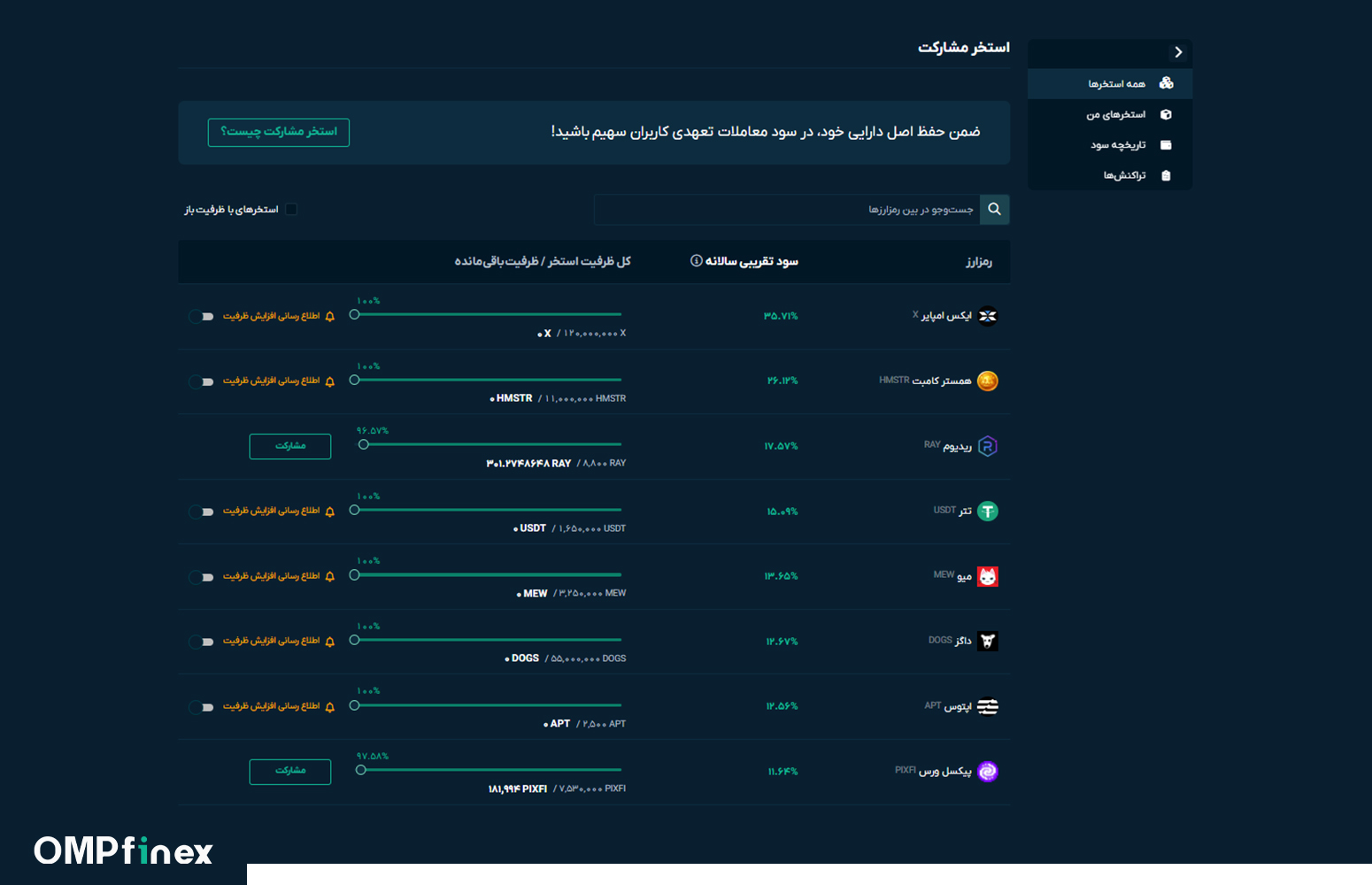Screen dimensions: 1372x885
Task: Toggle capacity notification for HMSTR row
Action: point(202,381)
